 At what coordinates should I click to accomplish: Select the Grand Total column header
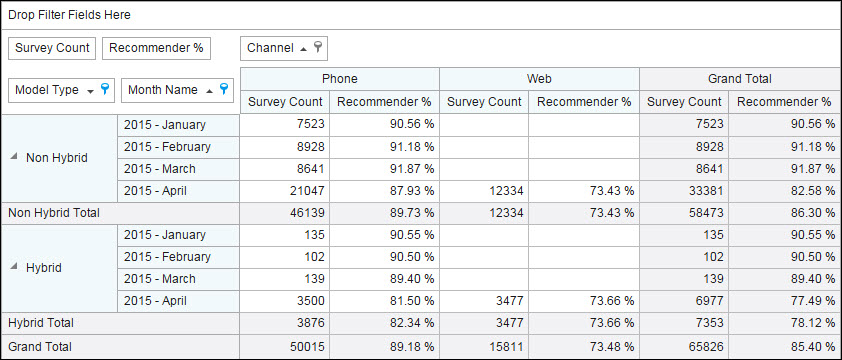pos(740,79)
